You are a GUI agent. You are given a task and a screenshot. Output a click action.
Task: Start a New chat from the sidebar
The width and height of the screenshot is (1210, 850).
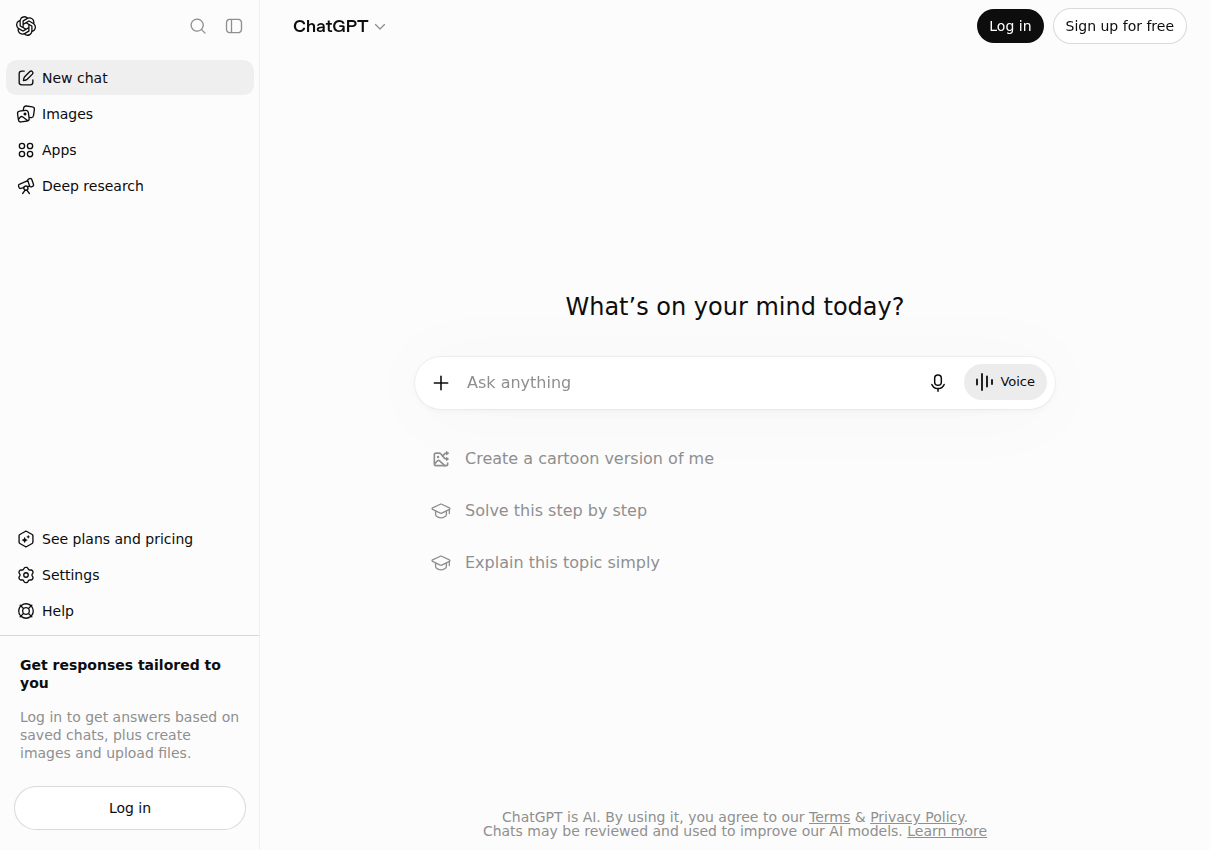coord(130,78)
